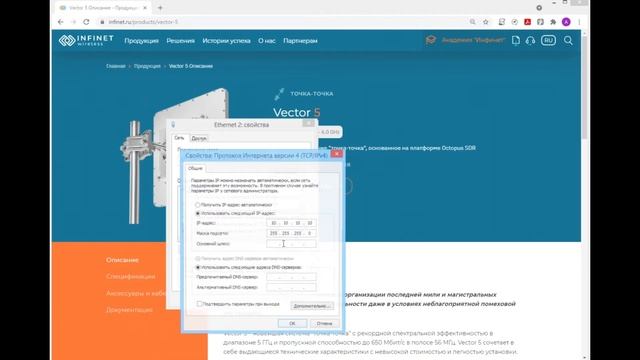Close the Vector 5 browser tab
Image resolution: width=640 pixels, height=360 pixels.
tap(145, 8)
